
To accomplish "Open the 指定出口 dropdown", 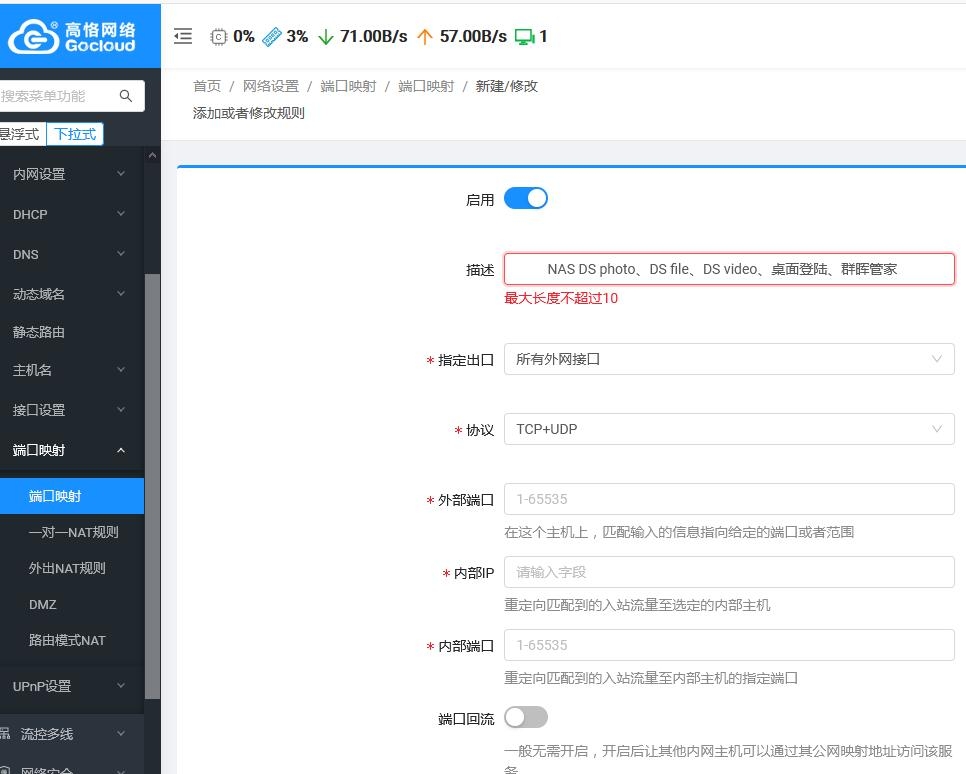I will pyautogui.click(x=728, y=359).
